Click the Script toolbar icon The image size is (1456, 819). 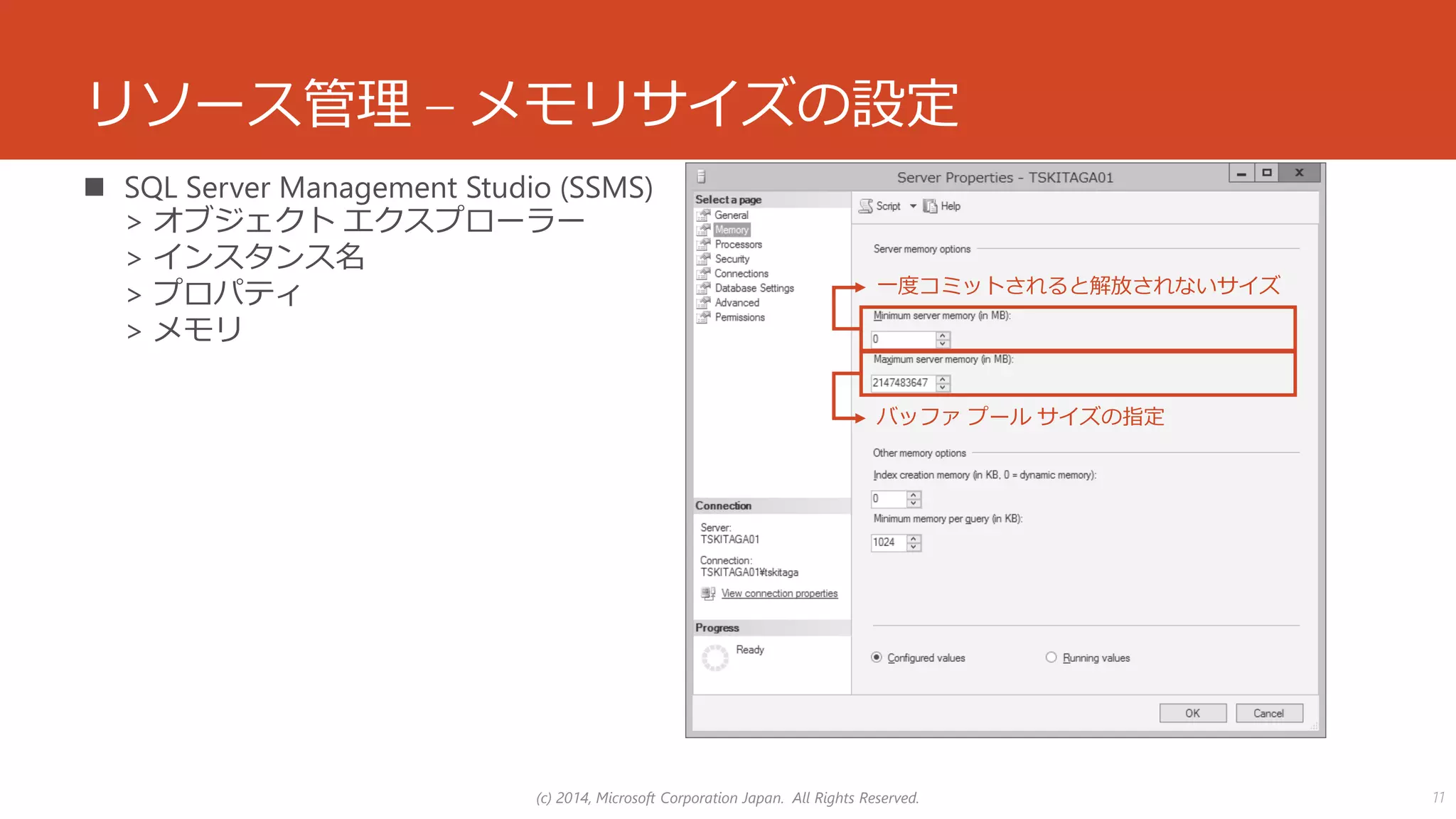(866, 206)
